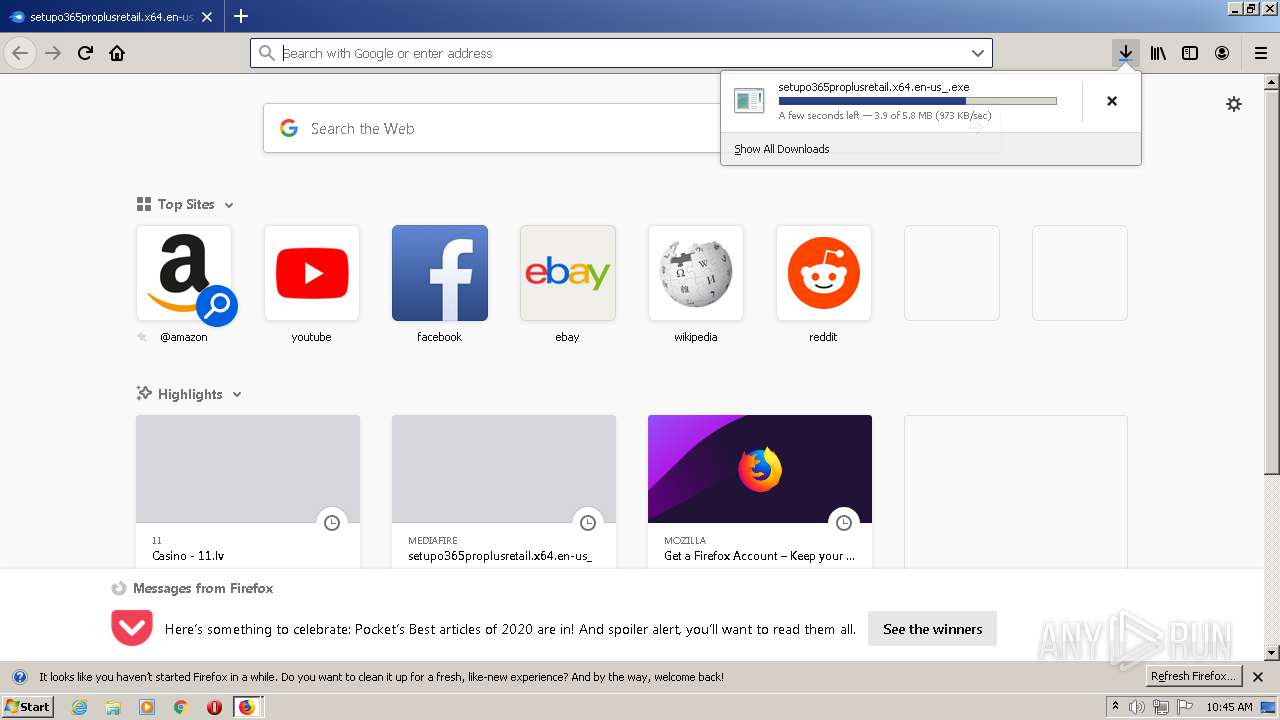Launch Internet Explorer from taskbar
This screenshot has height=720, width=1280.
[x=79, y=707]
